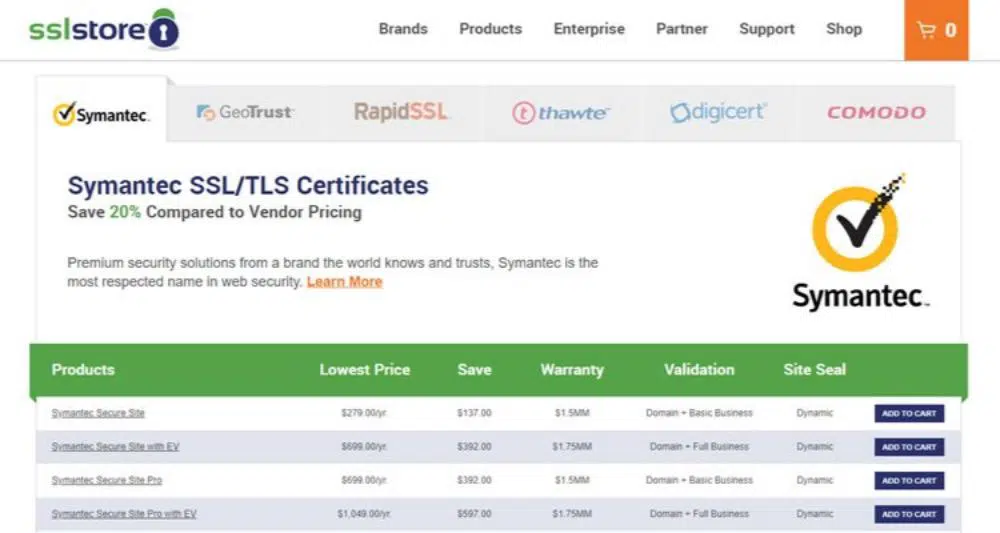Screen dimensions: 1000x533
Task: Add Symantec Secure Site Pro to cart
Action: pyautogui.click(x=909, y=481)
